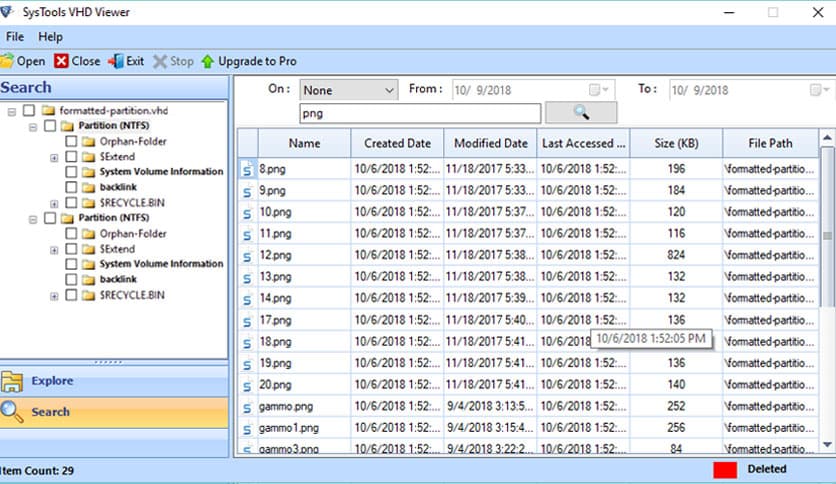Open the Help menu
This screenshot has height=484, width=836.
click(x=50, y=37)
